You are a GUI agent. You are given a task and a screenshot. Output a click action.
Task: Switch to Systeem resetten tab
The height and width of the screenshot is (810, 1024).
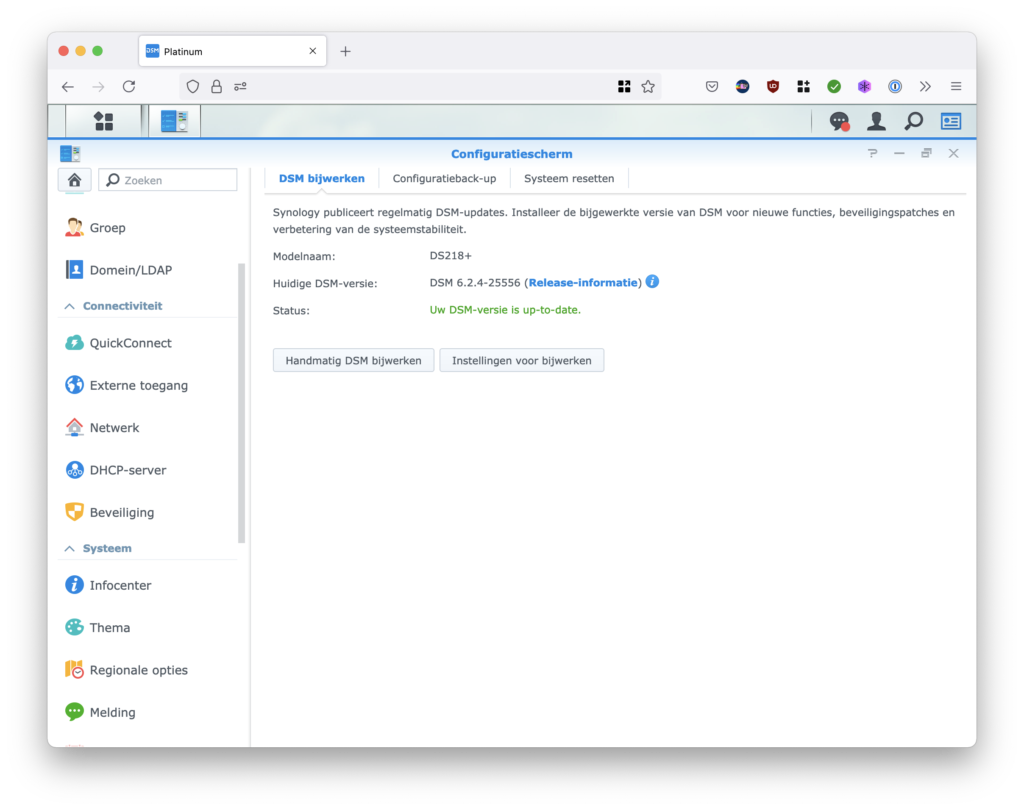pyautogui.click(x=569, y=178)
